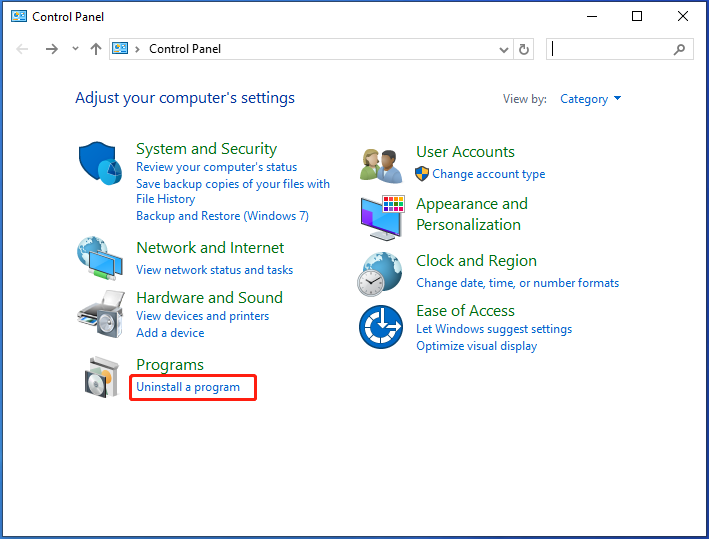Minimize the Control Panel window
Viewport: 709px width, 539px height.
coord(592,17)
